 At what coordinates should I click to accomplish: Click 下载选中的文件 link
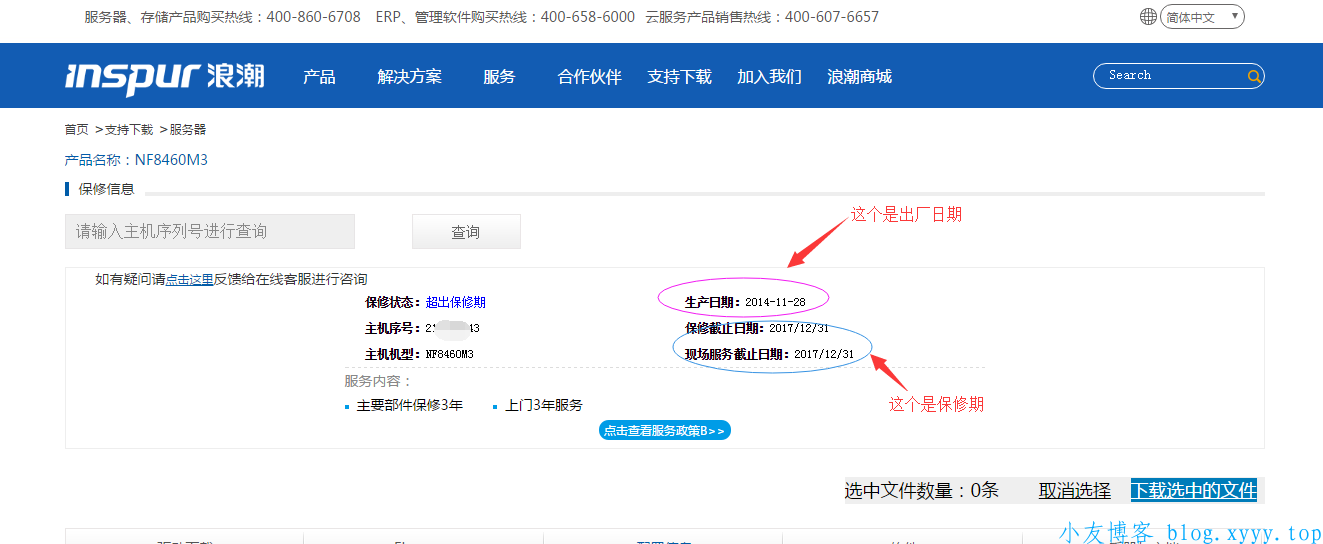pos(1193,490)
